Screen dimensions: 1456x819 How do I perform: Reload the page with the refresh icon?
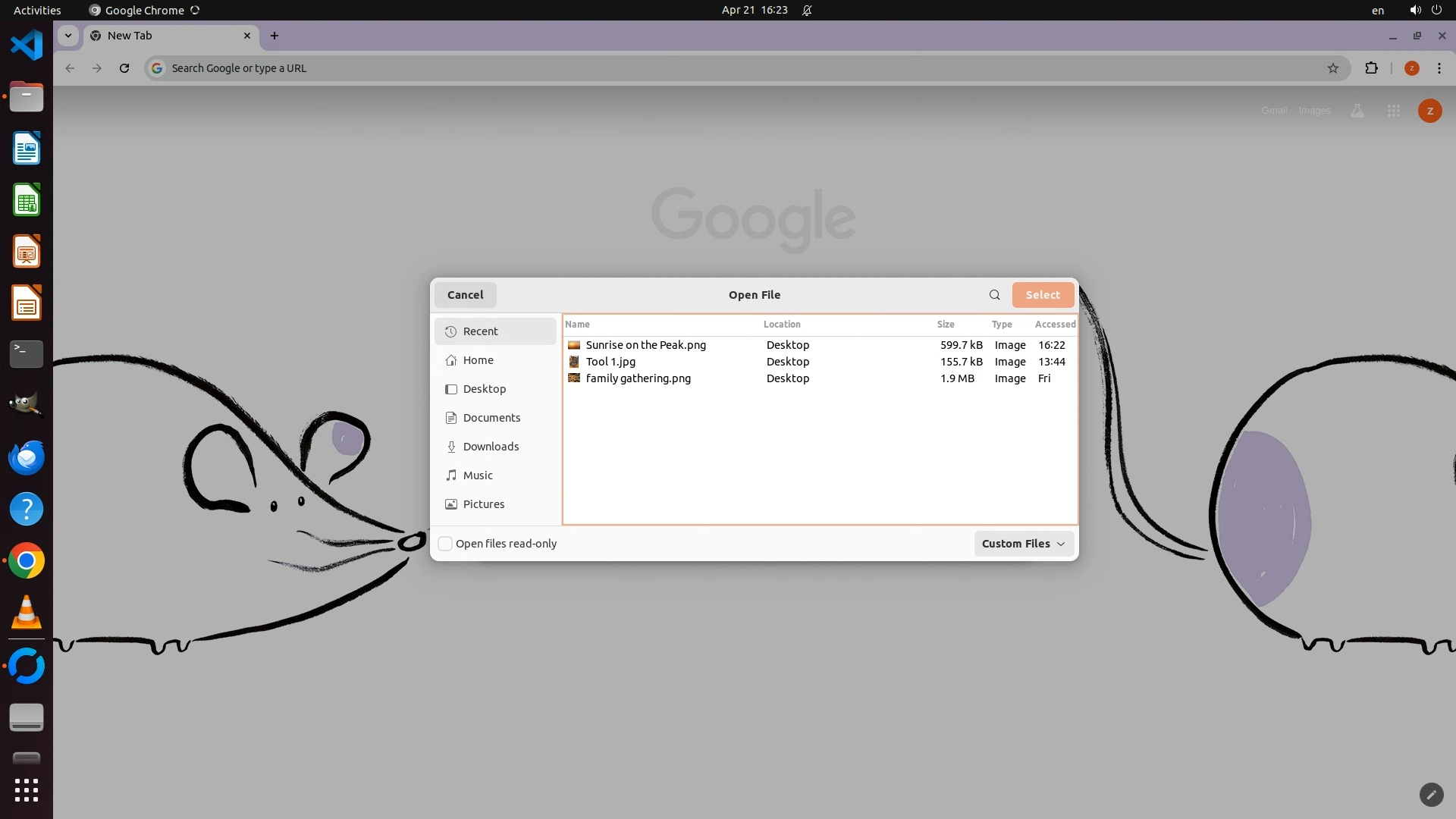[124, 68]
